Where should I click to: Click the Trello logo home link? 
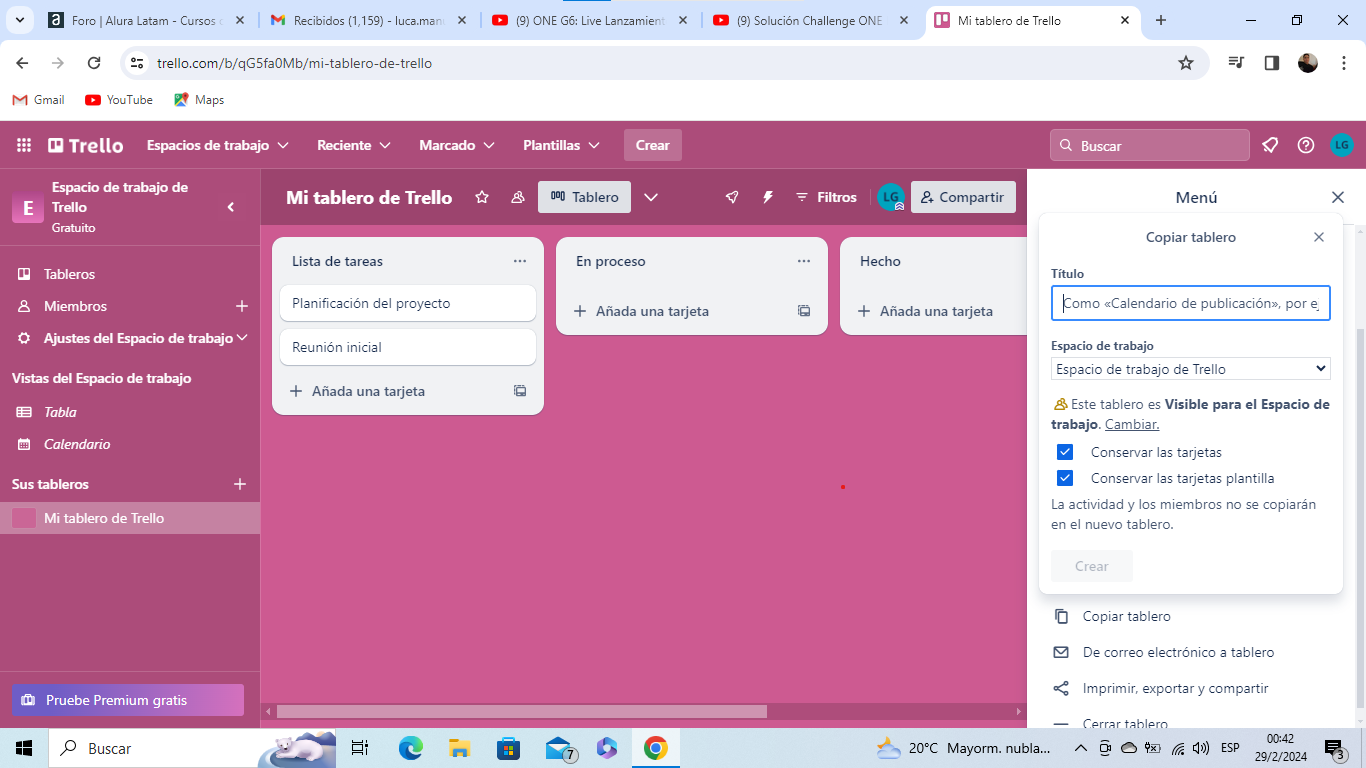coord(86,145)
